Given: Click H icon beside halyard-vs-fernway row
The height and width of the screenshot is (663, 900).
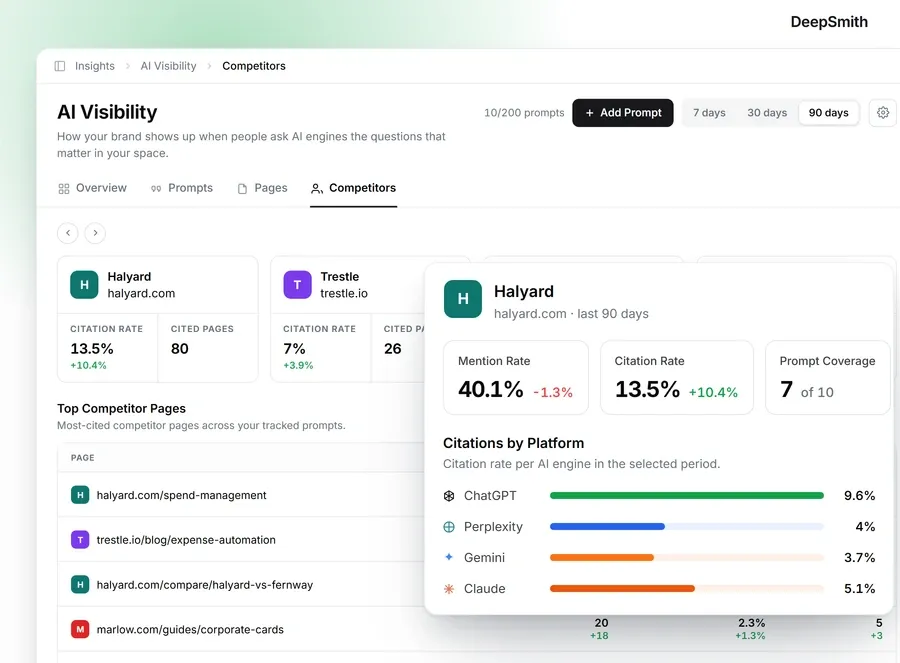Looking at the screenshot, I should (80, 584).
